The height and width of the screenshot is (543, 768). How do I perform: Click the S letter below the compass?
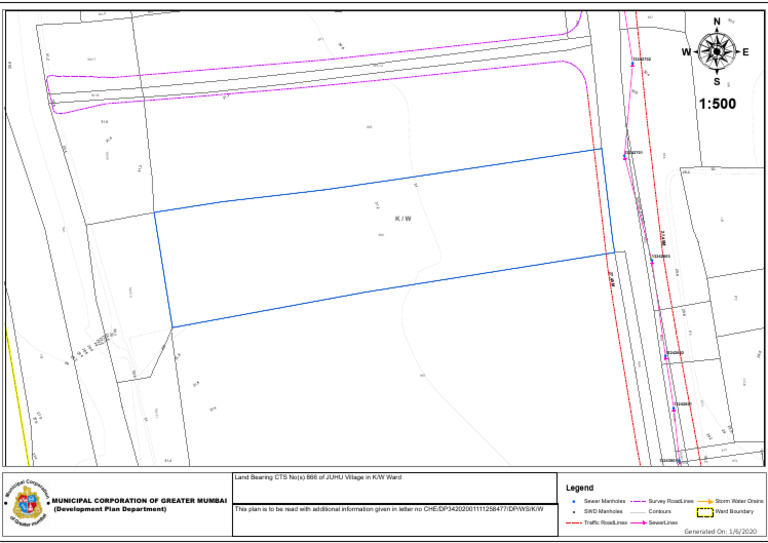tap(717, 82)
